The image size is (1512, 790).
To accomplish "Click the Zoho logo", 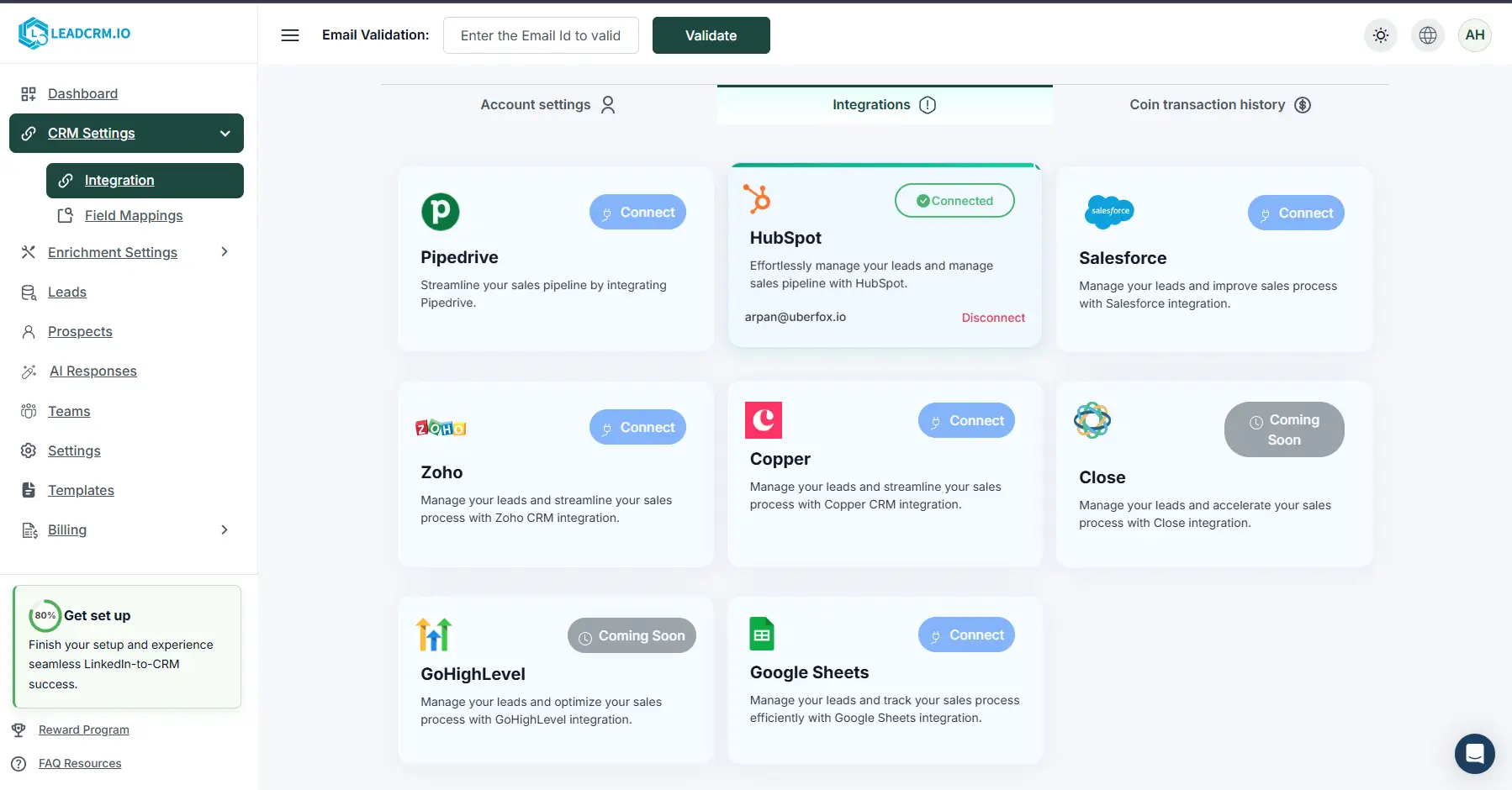I will (x=441, y=428).
